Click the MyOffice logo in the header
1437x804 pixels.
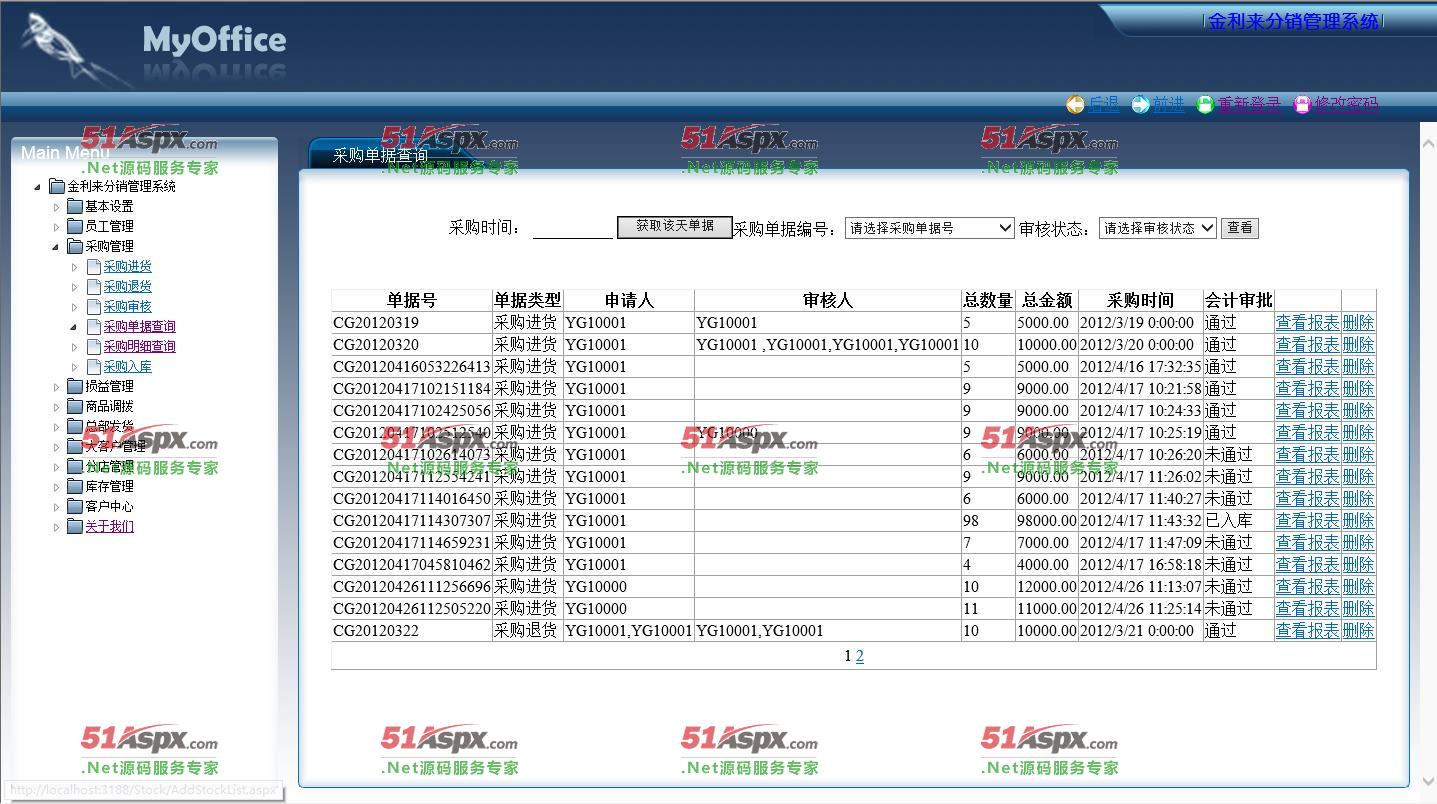tap(214, 41)
